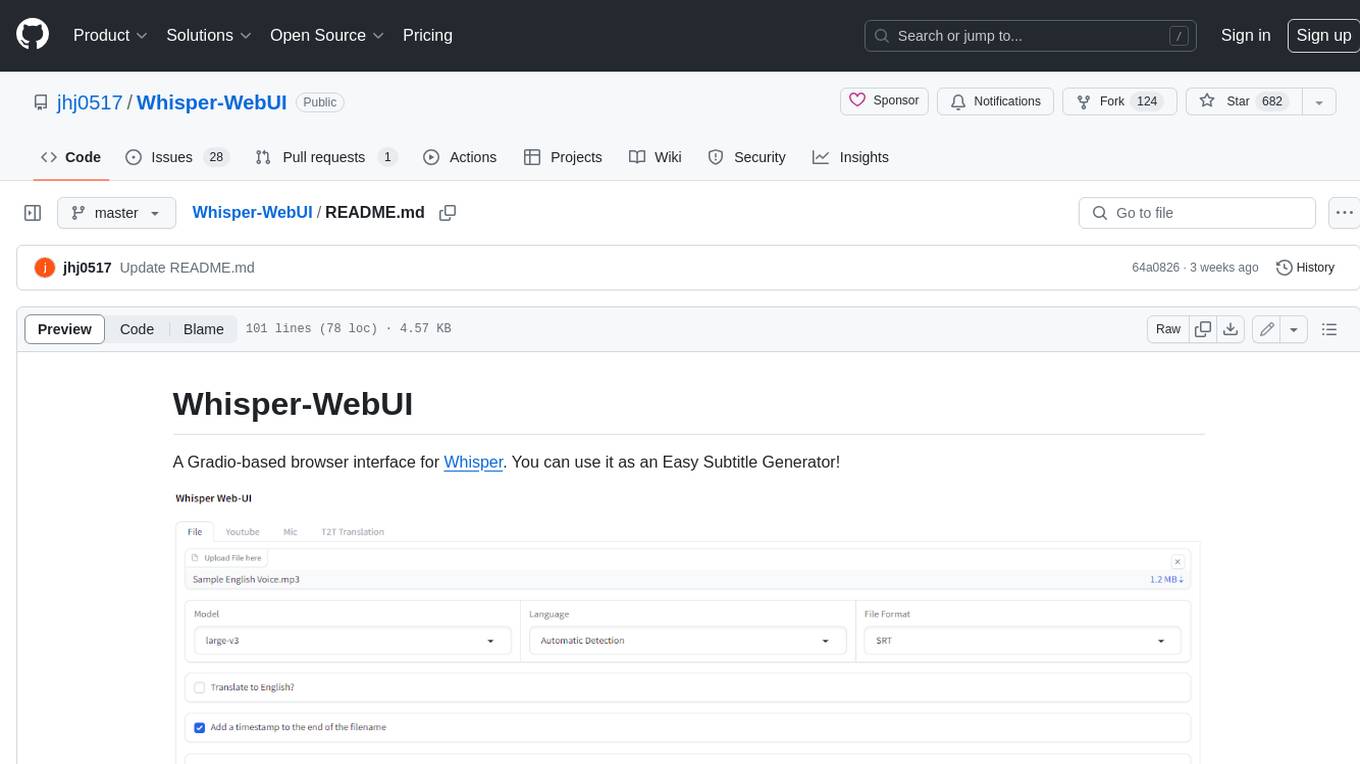Click the Sign in link

pyautogui.click(x=1245, y=35)
